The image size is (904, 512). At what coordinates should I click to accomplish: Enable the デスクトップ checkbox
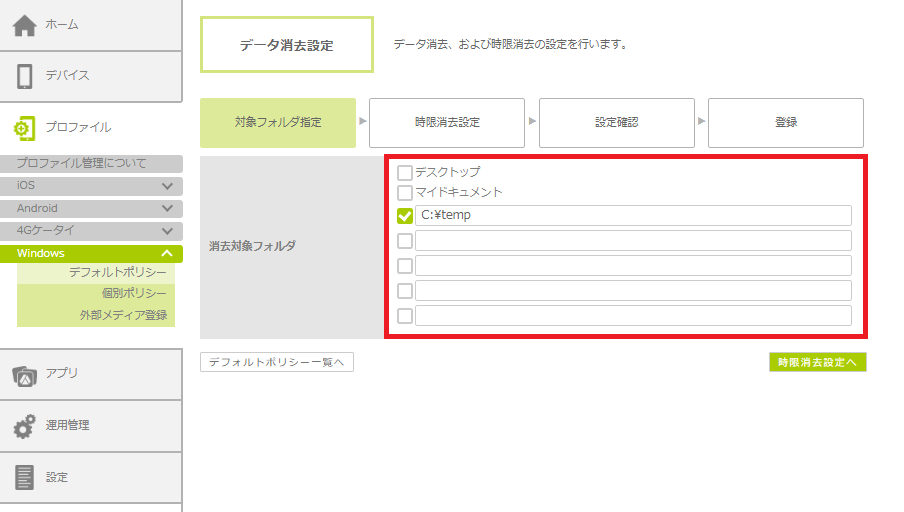click(x=405, y=172)
